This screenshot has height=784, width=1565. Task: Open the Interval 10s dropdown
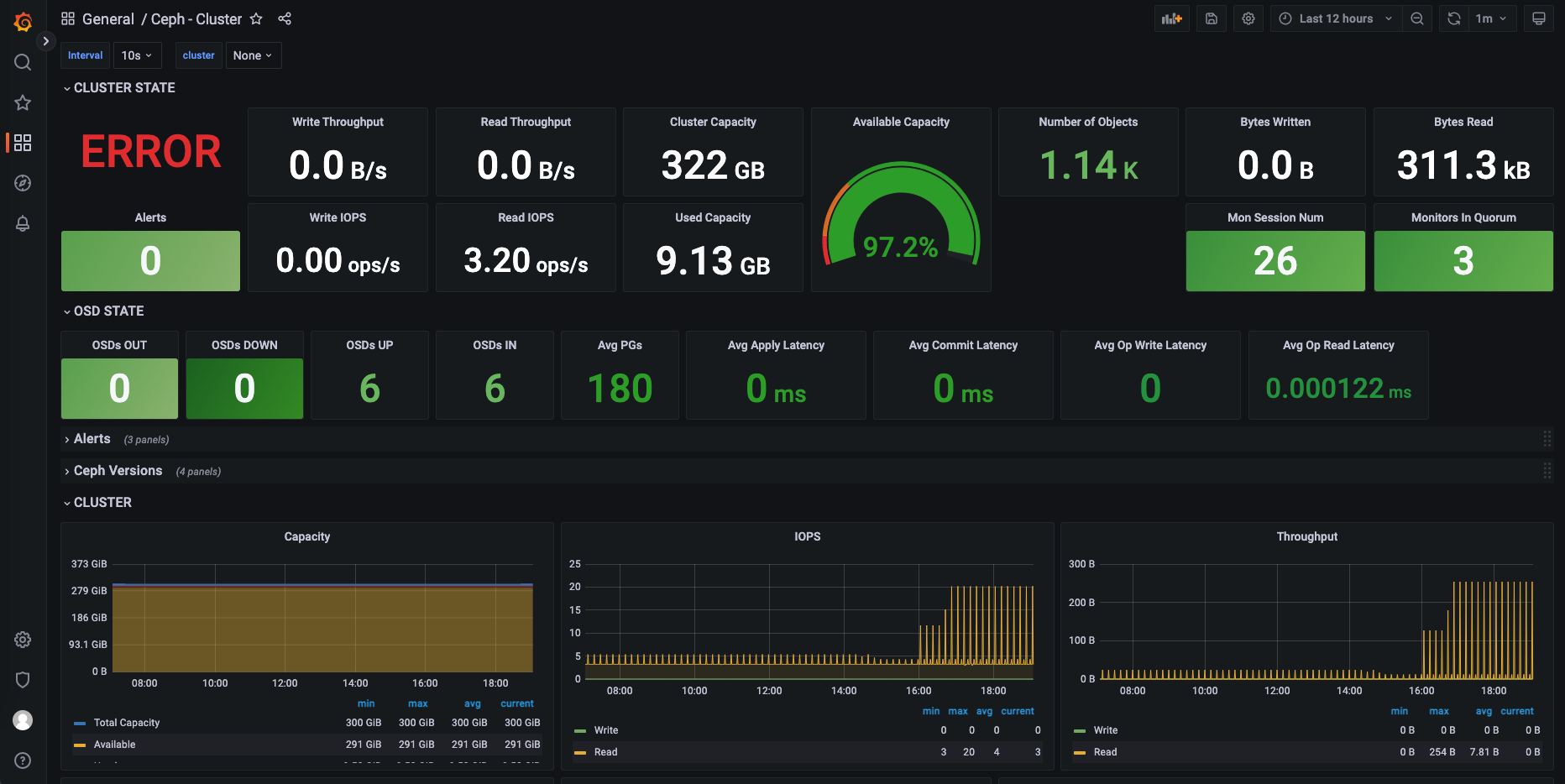137,55
